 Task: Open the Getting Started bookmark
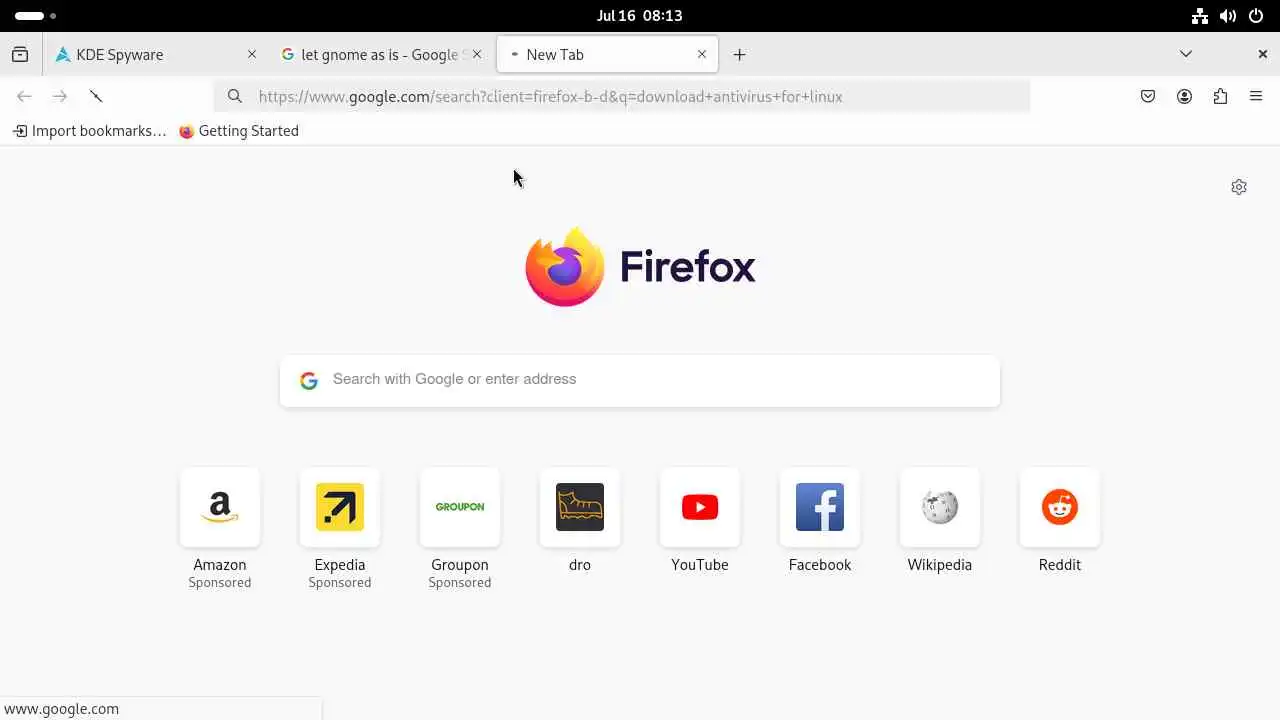pos(239,131)
